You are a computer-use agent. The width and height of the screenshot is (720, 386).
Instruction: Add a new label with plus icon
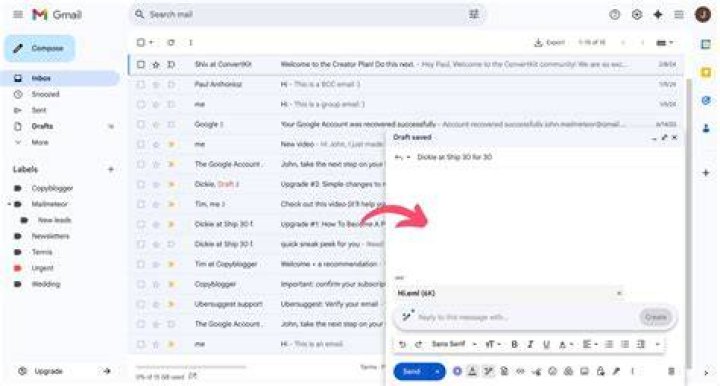click(x=111, y=169)
